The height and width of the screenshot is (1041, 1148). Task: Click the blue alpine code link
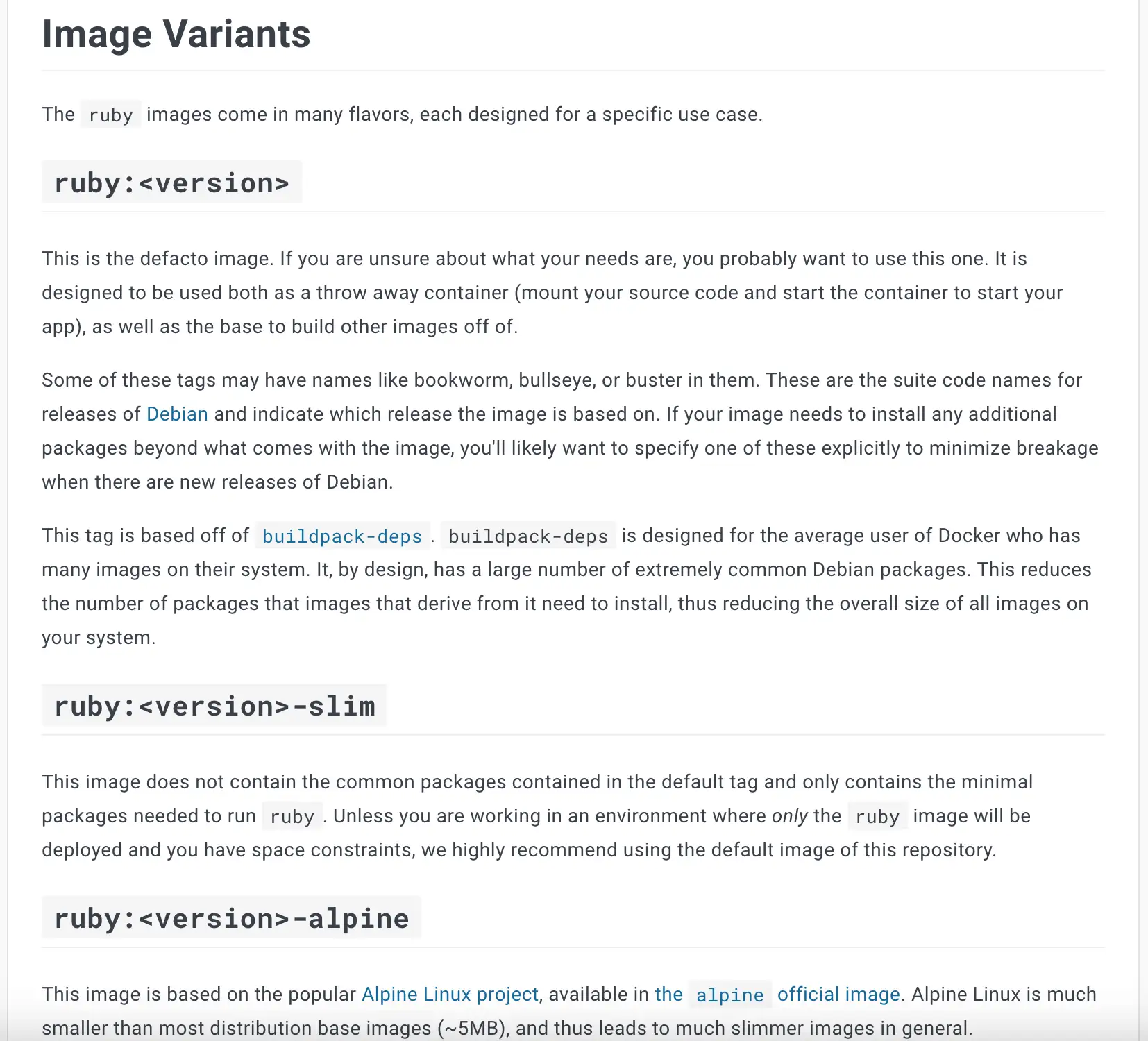729,995
